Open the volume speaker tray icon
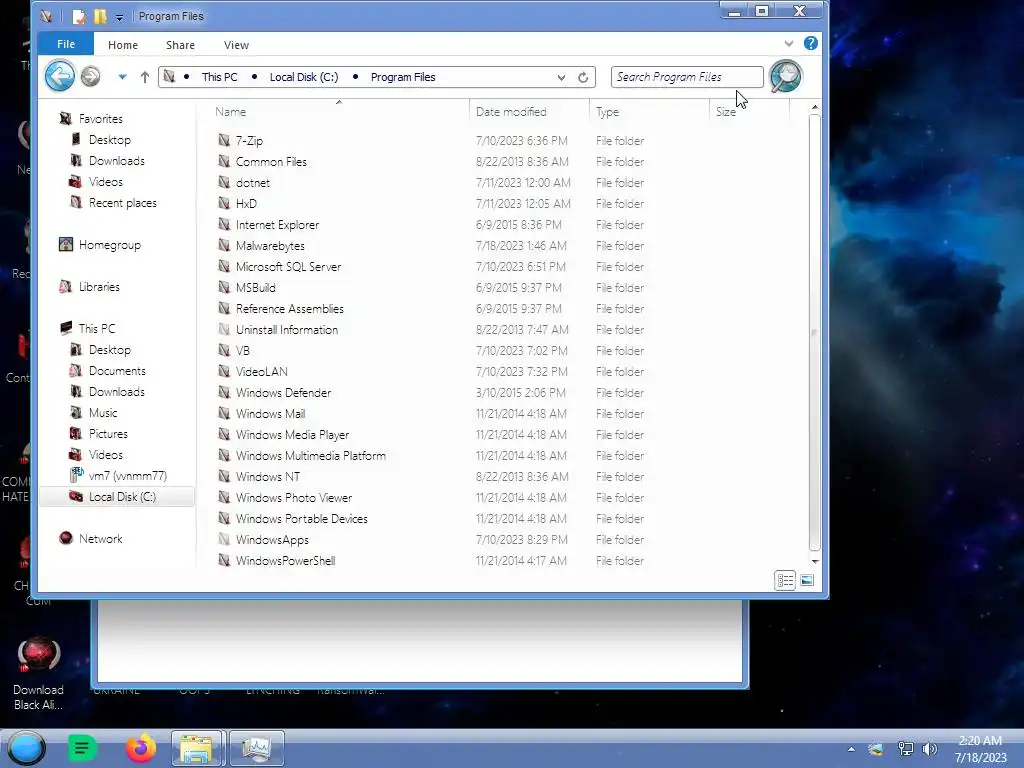This screenshot has height=768, width=1024. click(929, 749)
